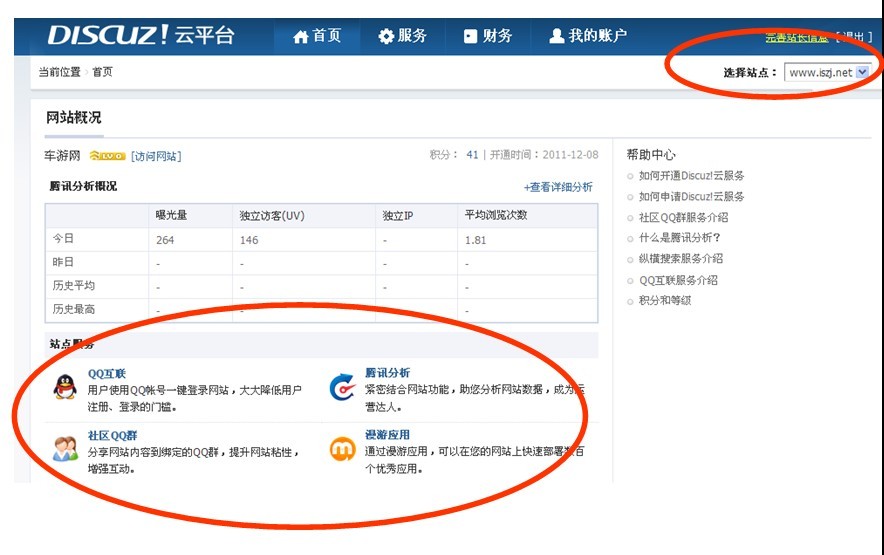Click the yellow LV0 level badge
Image resolution: width=884 pixels, height=555 pixels.
107,156
